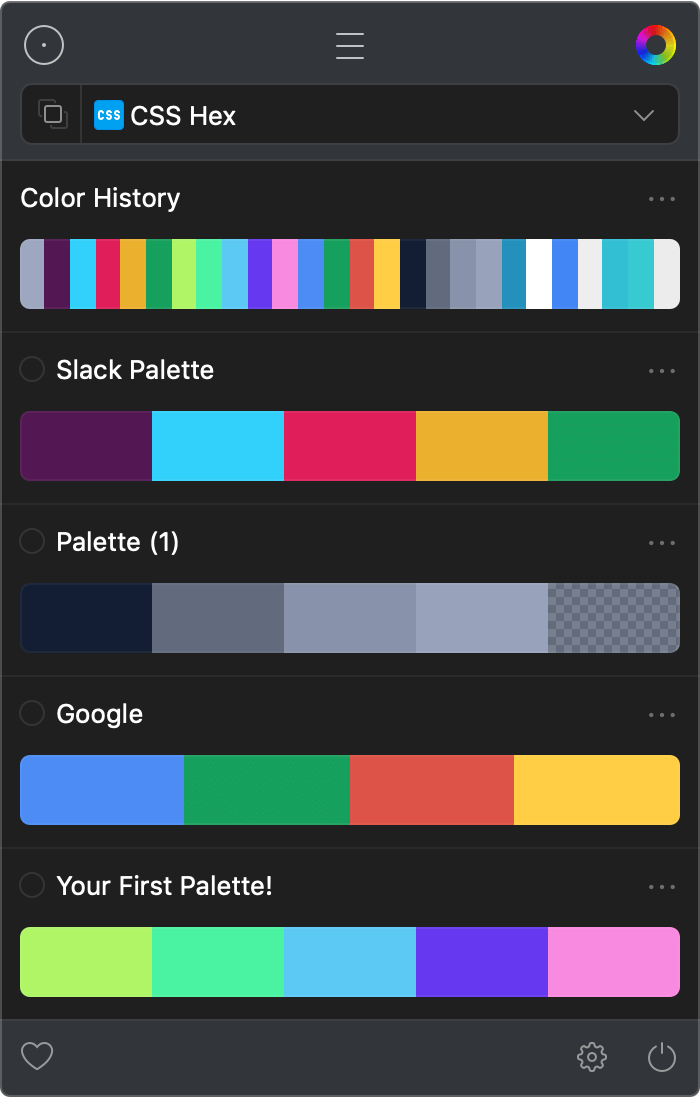Click the Your First Palette! title
The width and height of the screenshot is (700, 1098).
164,886
